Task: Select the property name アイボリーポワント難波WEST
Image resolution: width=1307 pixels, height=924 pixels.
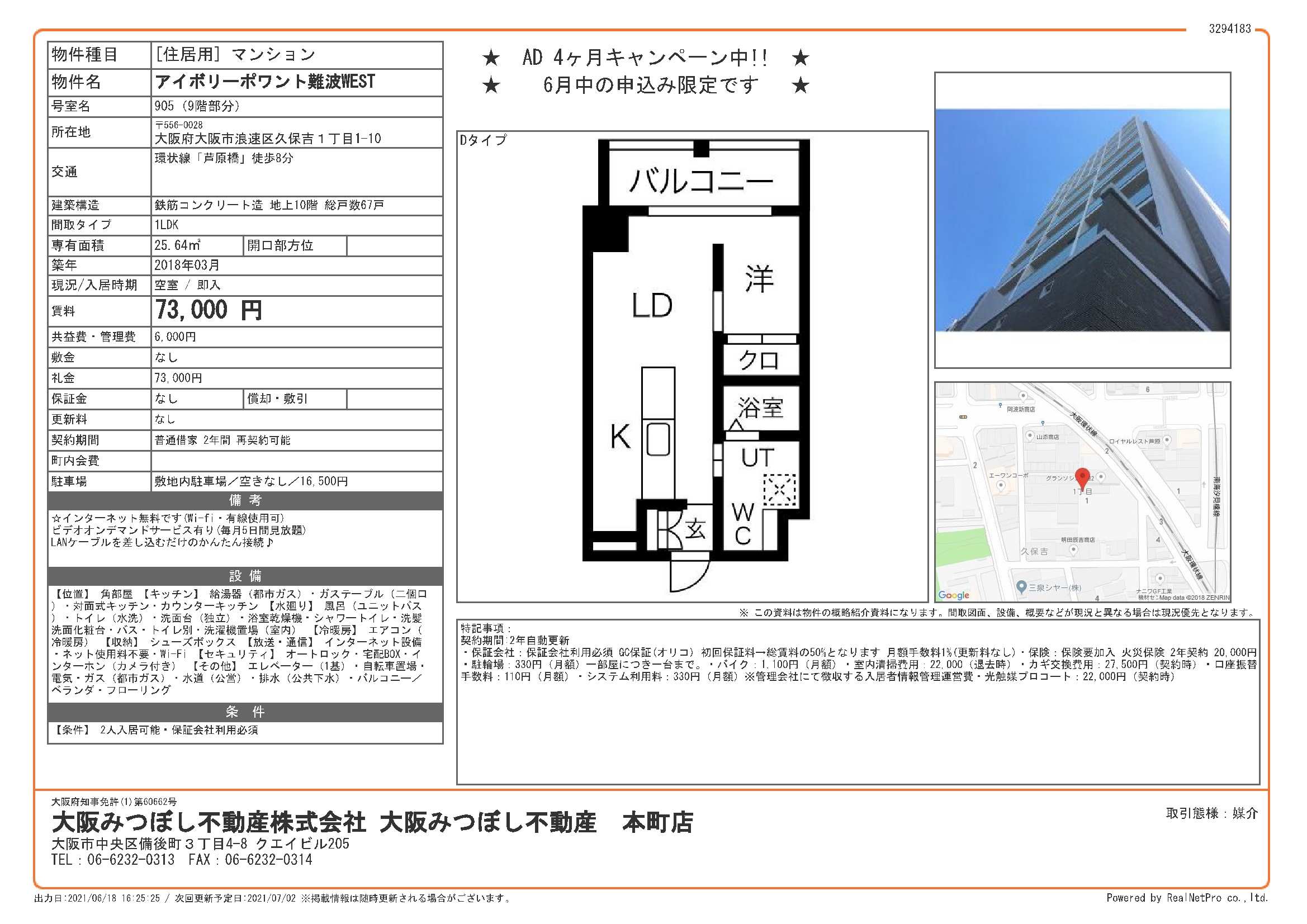Action: (265, 82)
